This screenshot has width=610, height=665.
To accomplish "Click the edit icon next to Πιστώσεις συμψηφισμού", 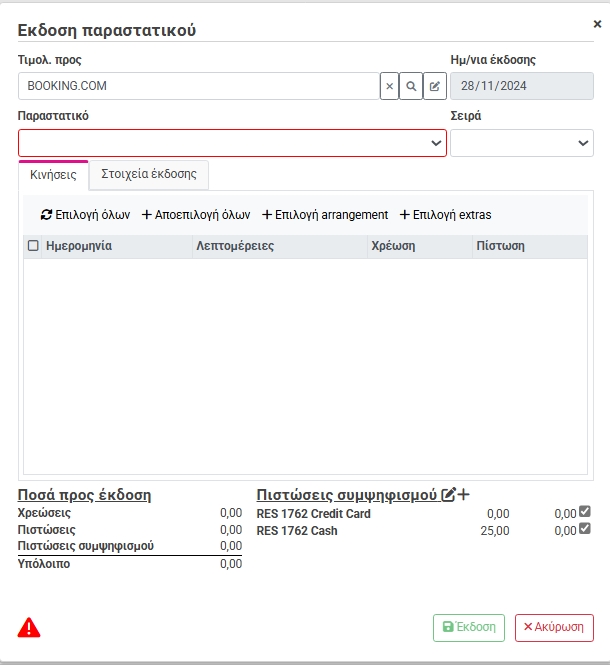I will [x=448, y=495].
